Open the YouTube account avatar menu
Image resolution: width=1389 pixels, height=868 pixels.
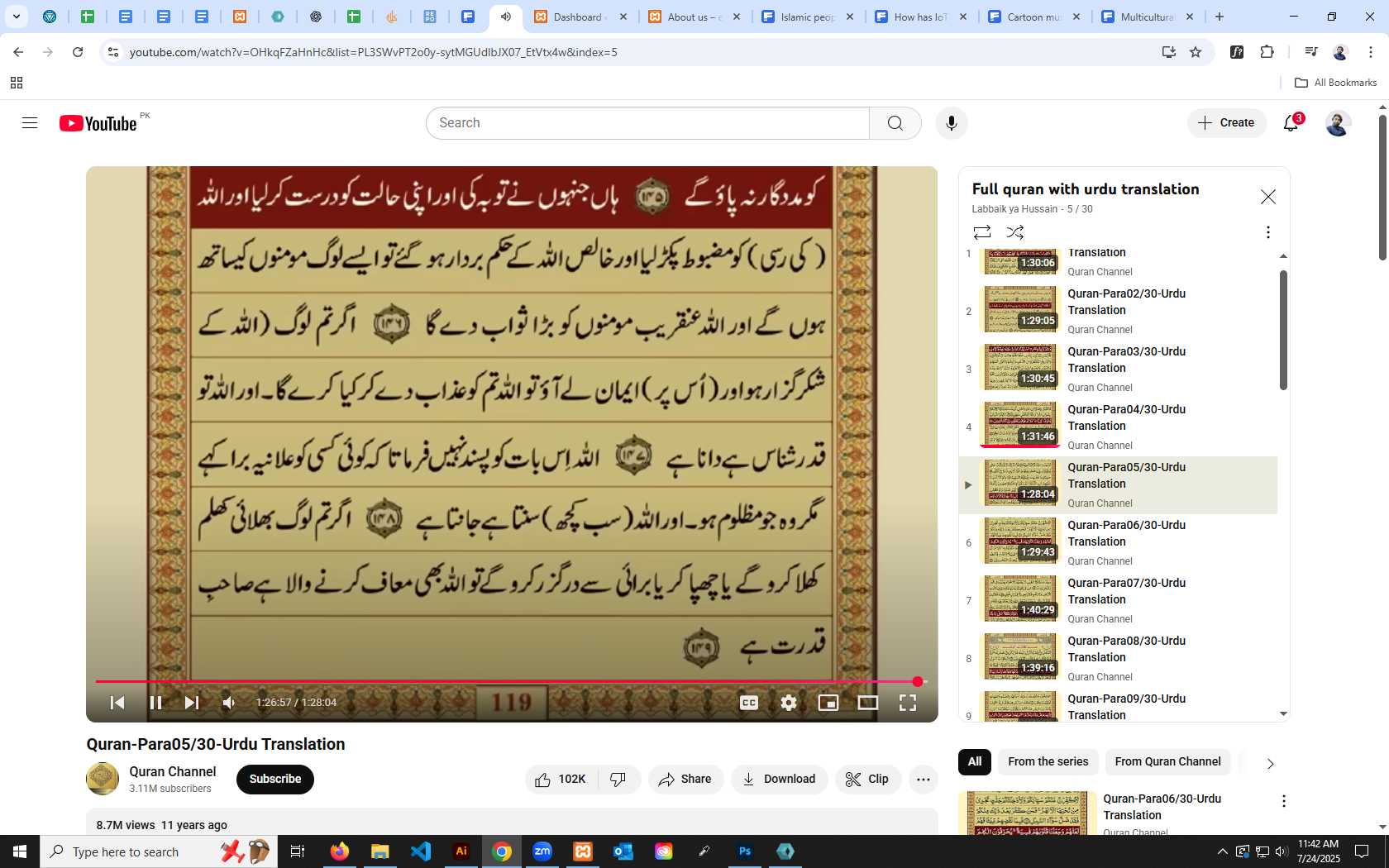1338,123
